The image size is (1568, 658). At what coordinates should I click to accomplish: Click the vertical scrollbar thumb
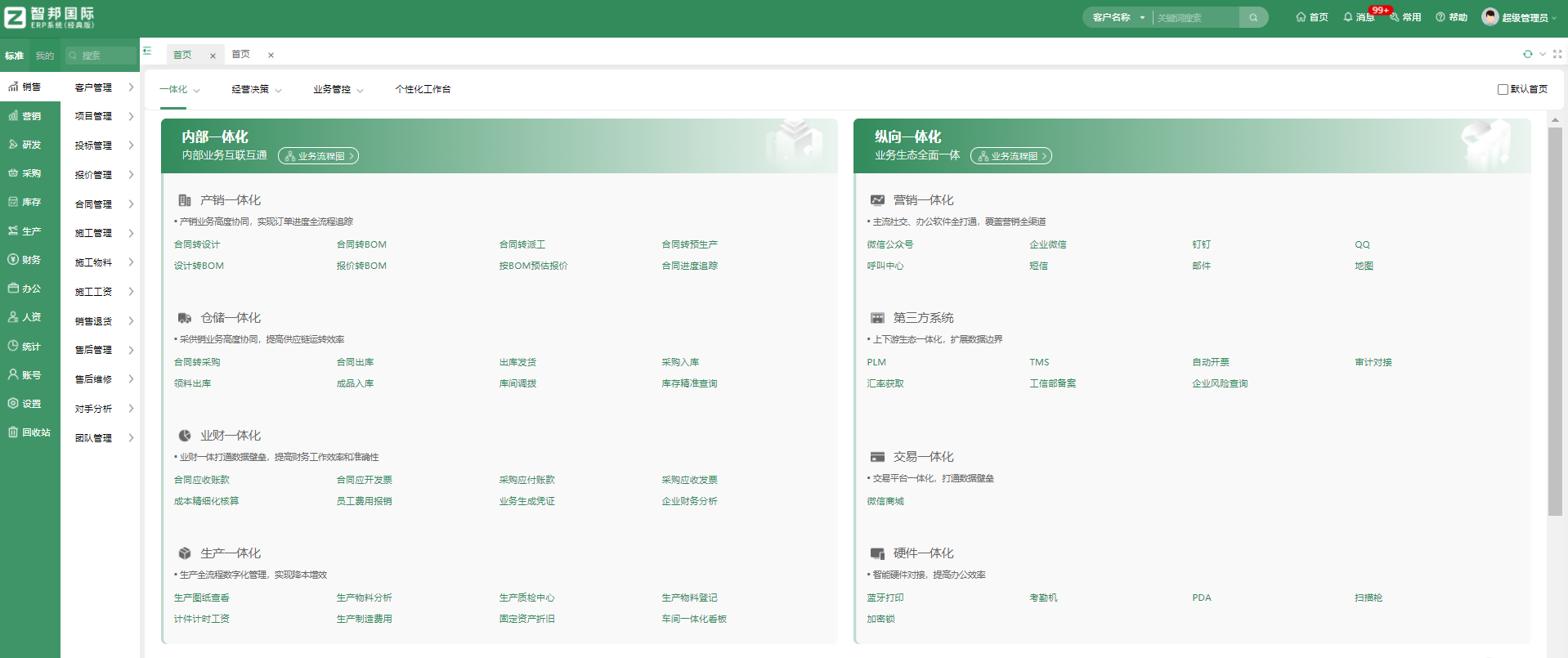point(1555,321)
